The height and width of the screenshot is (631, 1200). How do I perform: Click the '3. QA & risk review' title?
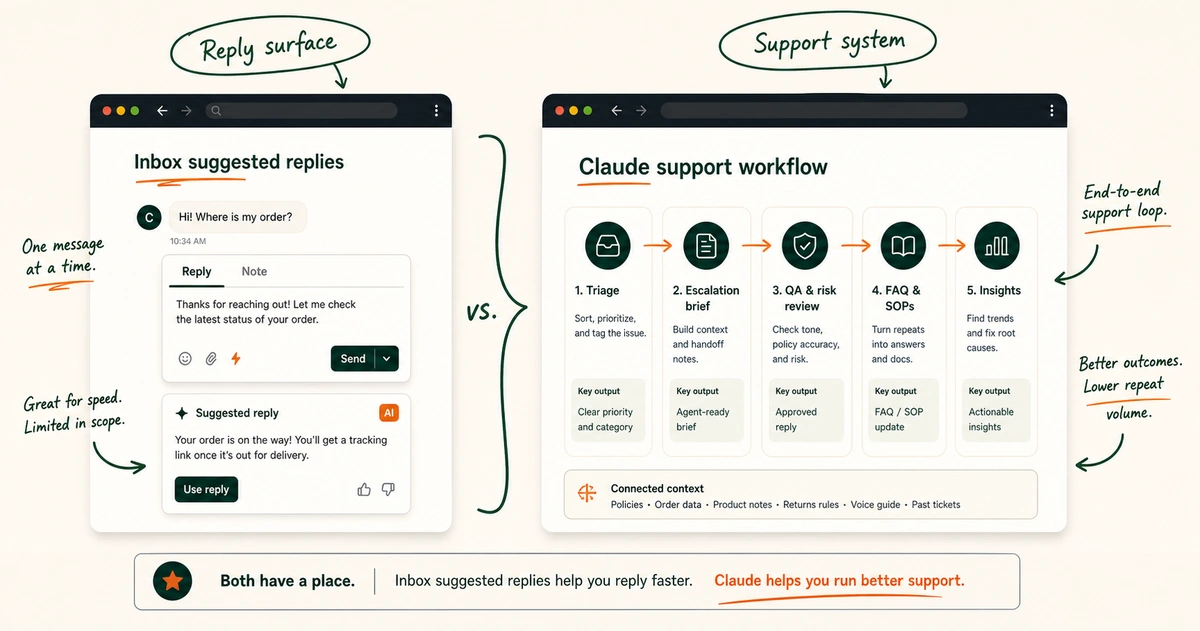click(805, 298)
